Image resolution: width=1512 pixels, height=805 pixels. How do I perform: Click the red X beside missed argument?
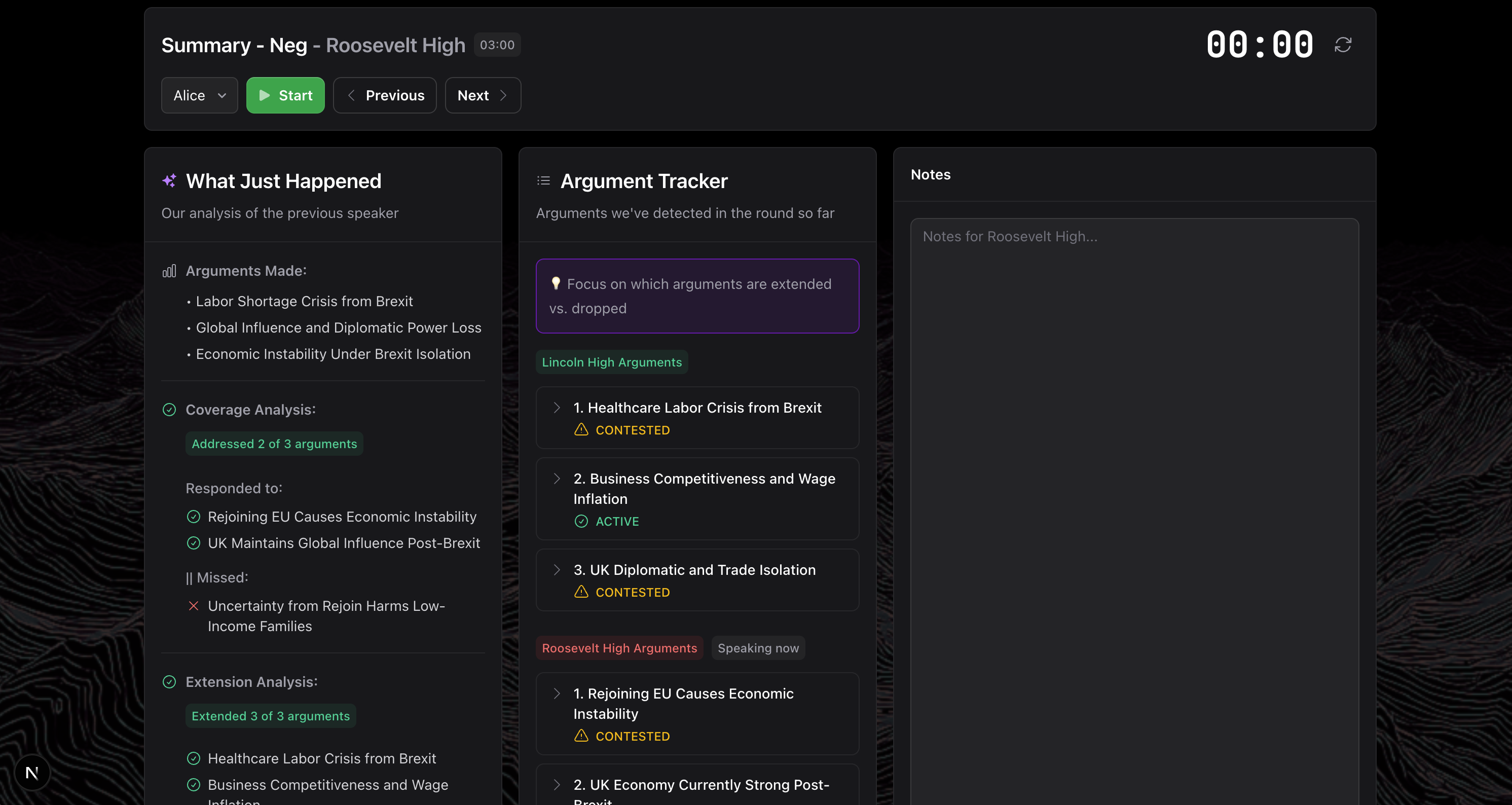tap(193, 605)
